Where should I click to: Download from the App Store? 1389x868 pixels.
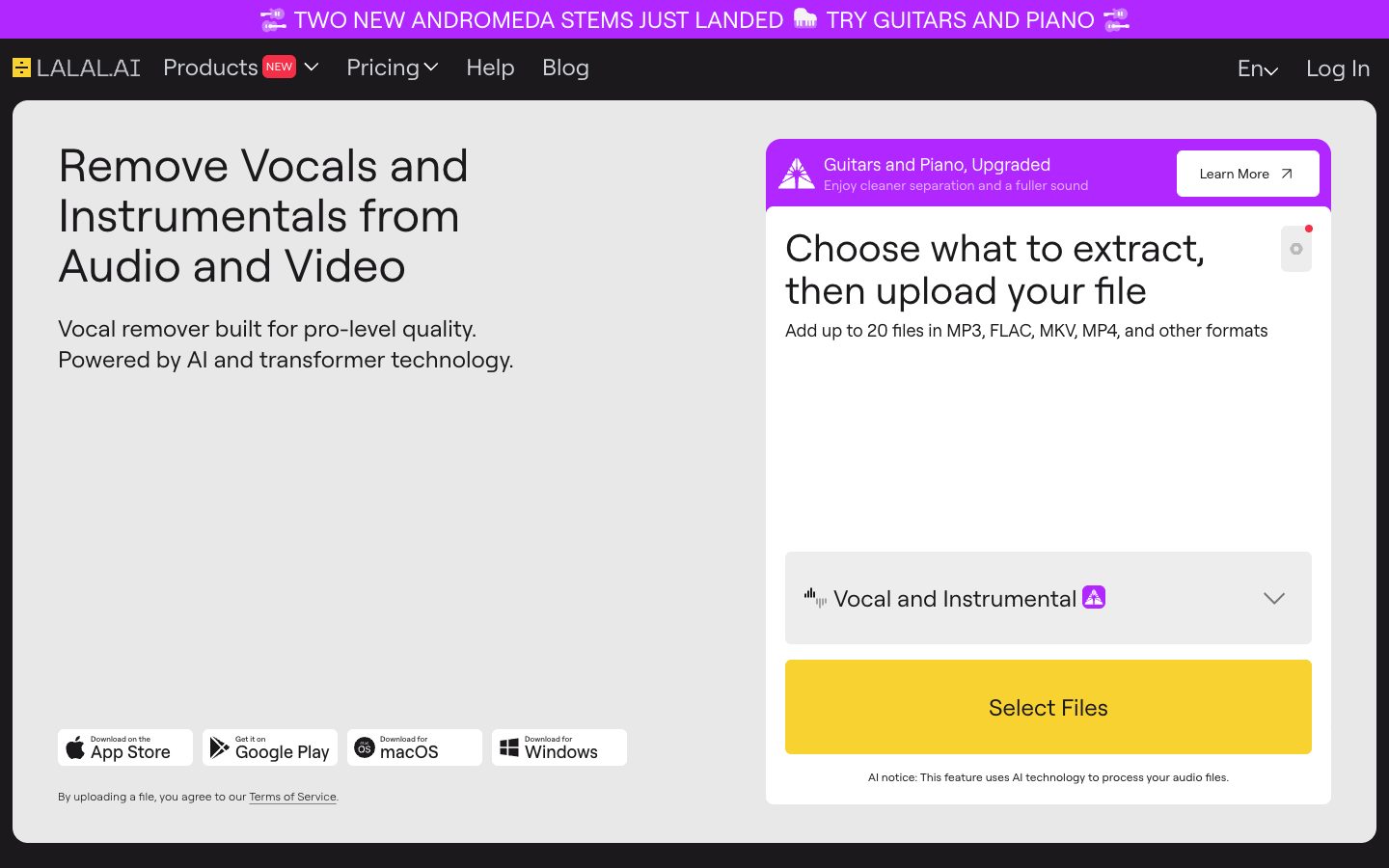tap(125, 747)
